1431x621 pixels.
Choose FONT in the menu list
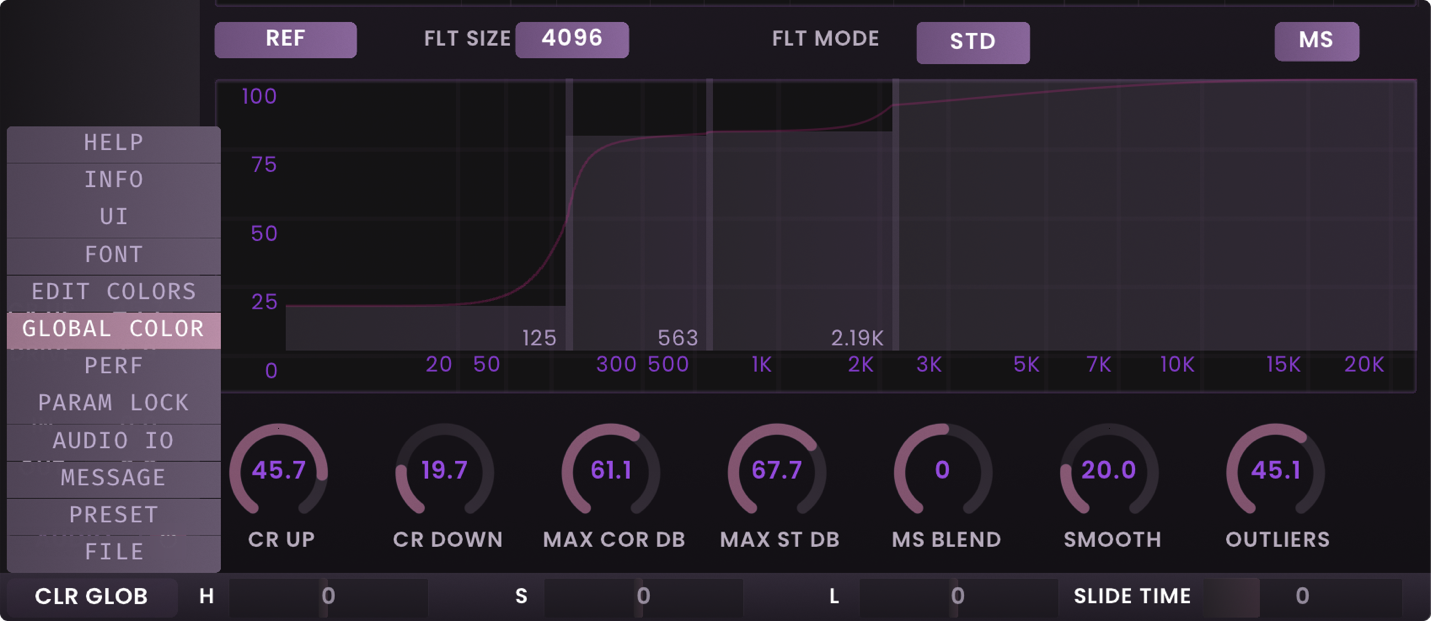[x=114, y=255]
